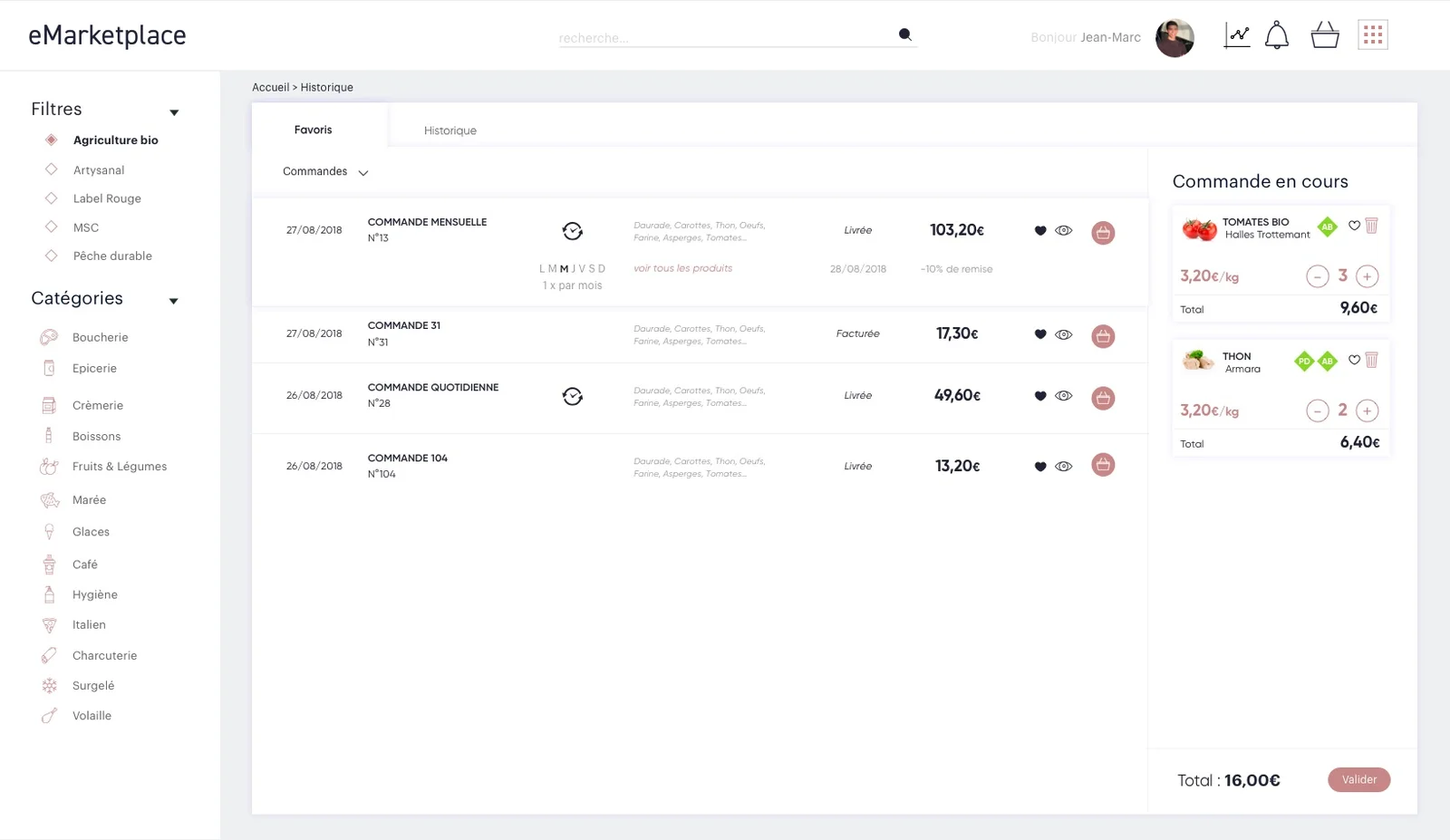Screen dimensions: 1450x840
Task: Delete Thon from current order
Action: pyautogui.click(x=1371, y=360)
